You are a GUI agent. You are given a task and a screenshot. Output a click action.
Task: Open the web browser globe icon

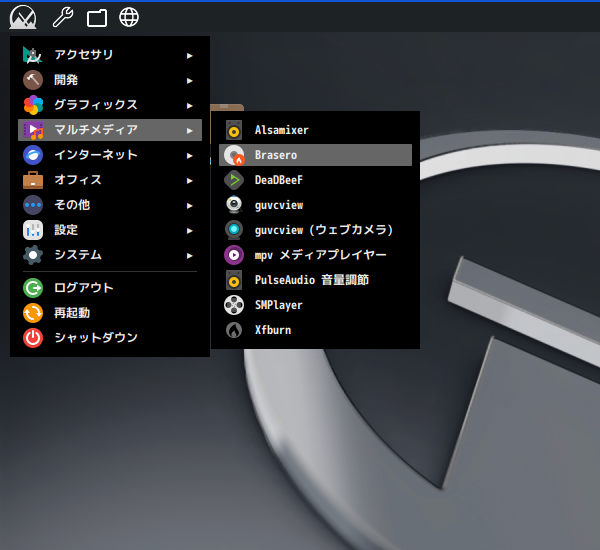point(129,17)
